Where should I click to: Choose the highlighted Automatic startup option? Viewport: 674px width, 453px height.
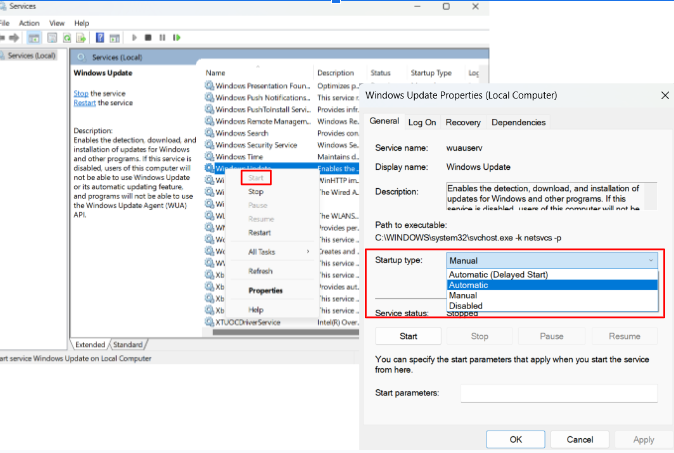coord(552,285)
